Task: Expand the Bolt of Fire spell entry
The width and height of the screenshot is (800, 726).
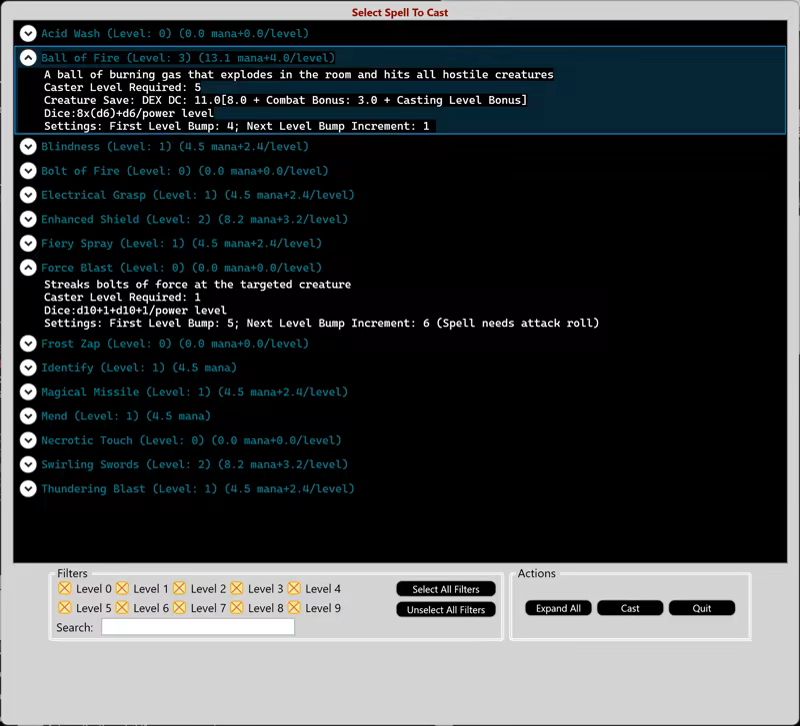Action: (x=28, y=171)
